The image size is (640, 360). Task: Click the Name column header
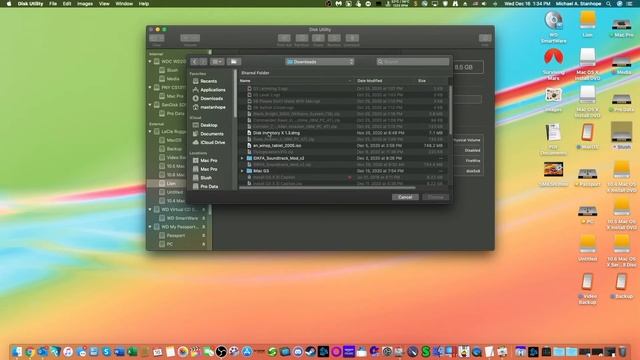click(x=296, y=81)
